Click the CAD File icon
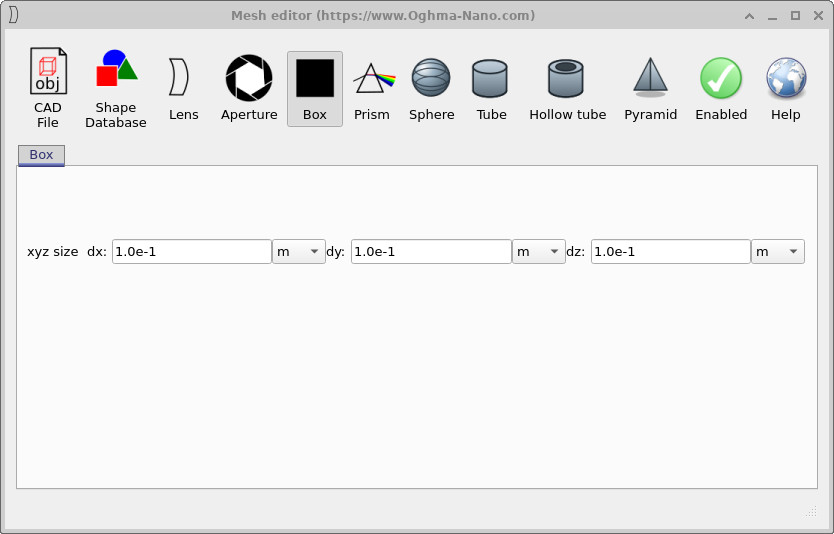The width and height of the screenshot is (834, 534). [x=48, y=88]
